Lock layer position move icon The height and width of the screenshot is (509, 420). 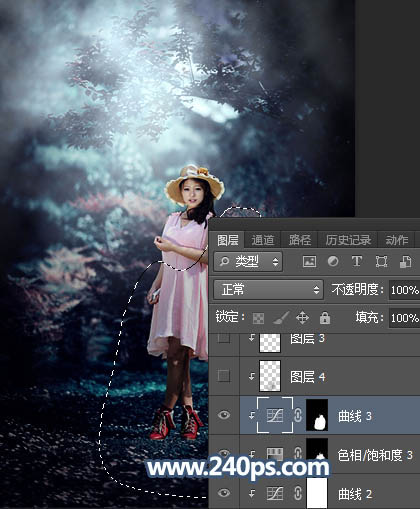coord(302,318)
